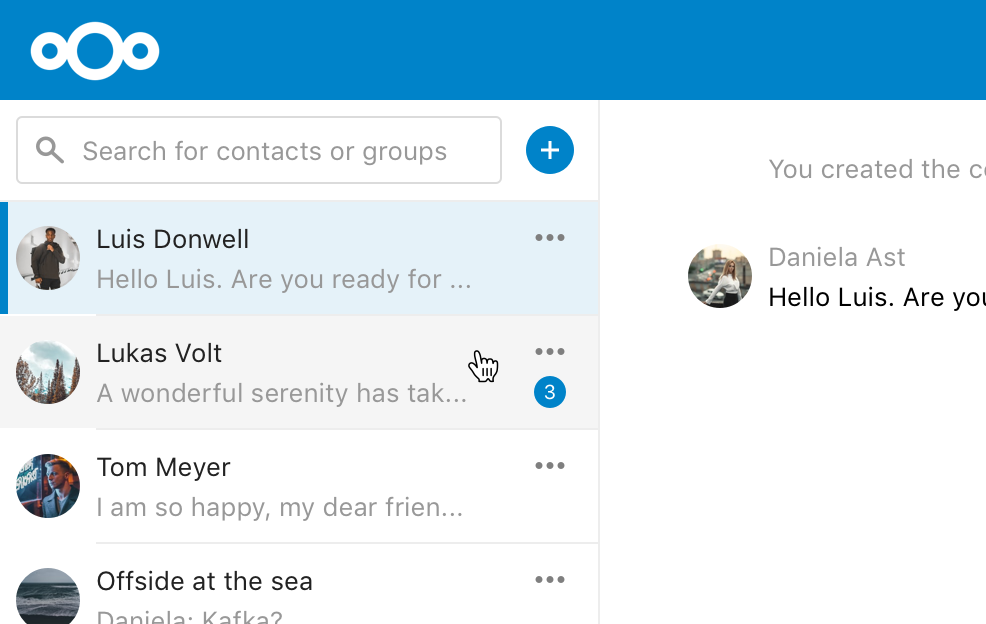
Task: Click the Hello Luis chat message
Action: 877,298
